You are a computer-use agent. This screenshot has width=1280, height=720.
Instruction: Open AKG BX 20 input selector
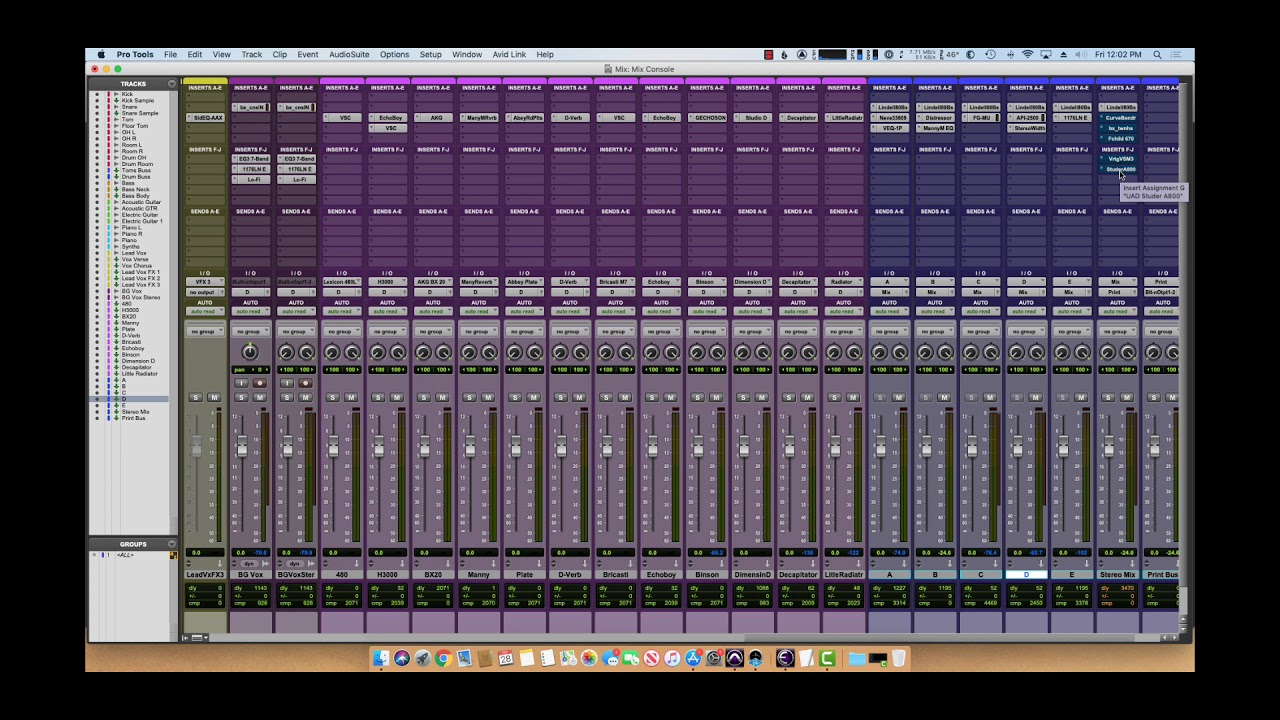point(432,282)
